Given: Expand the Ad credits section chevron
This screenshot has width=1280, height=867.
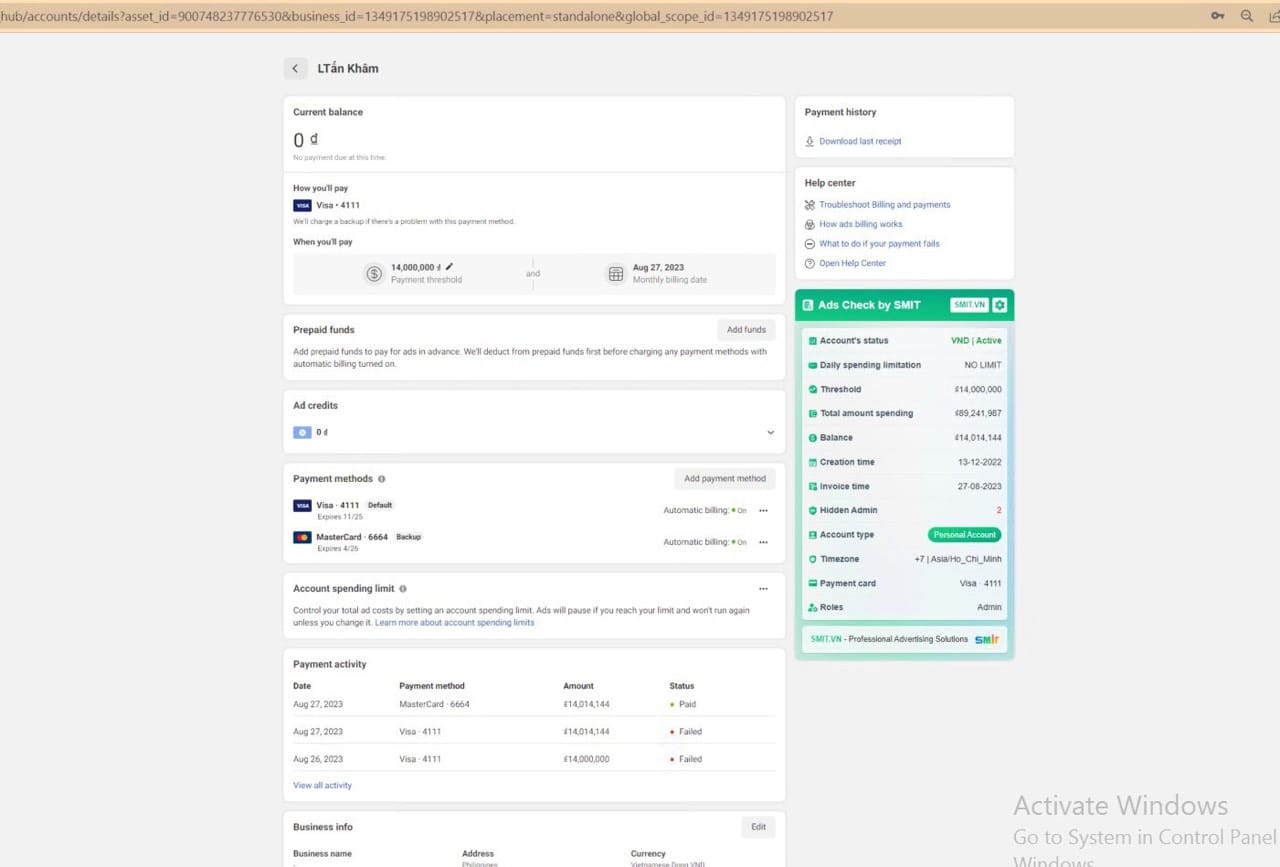Looking at the screenshot, I should point(770,432).
